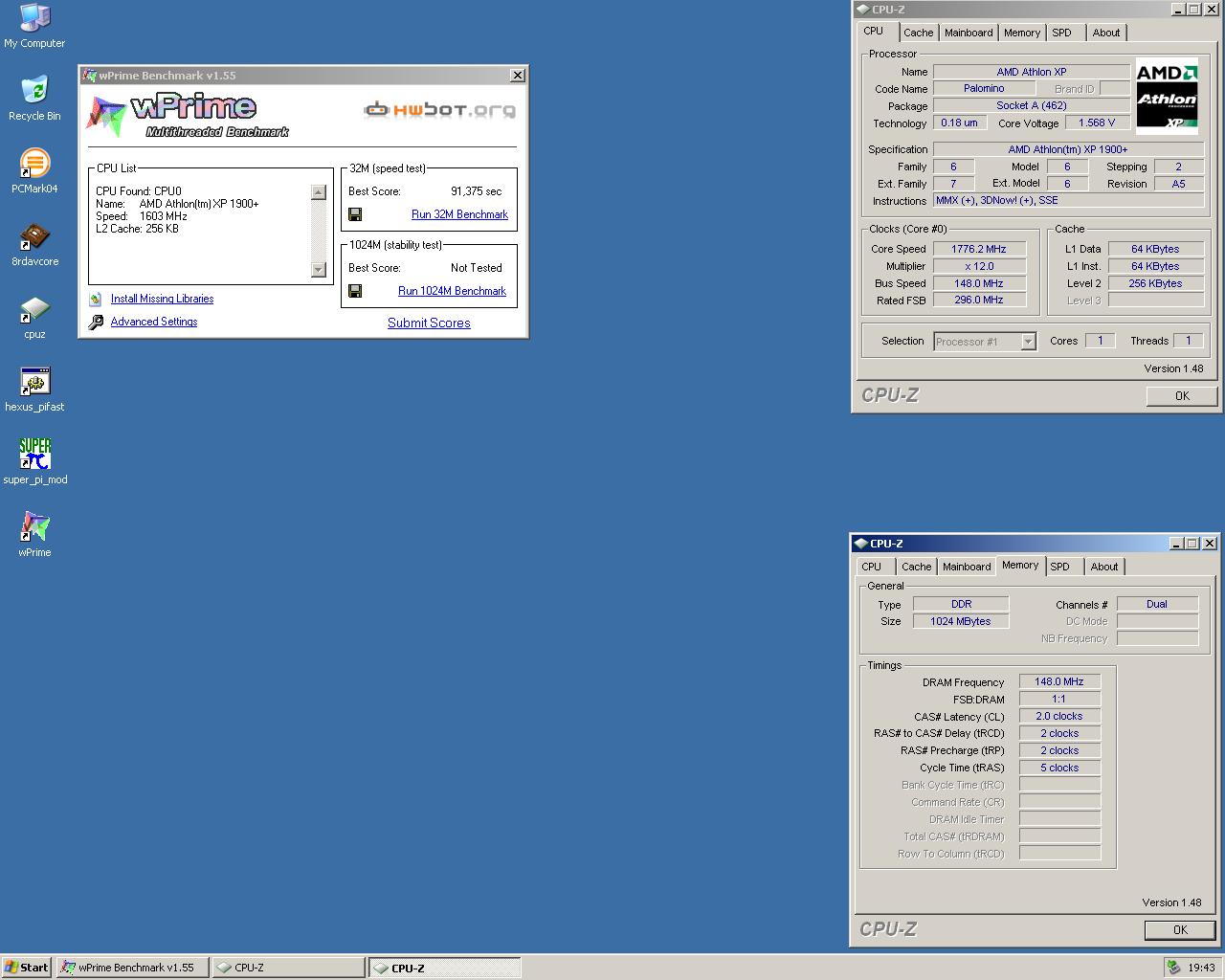Click the Advanced Settings wrench icon
Screen dimensions: 1225x980
click(96, 323)
